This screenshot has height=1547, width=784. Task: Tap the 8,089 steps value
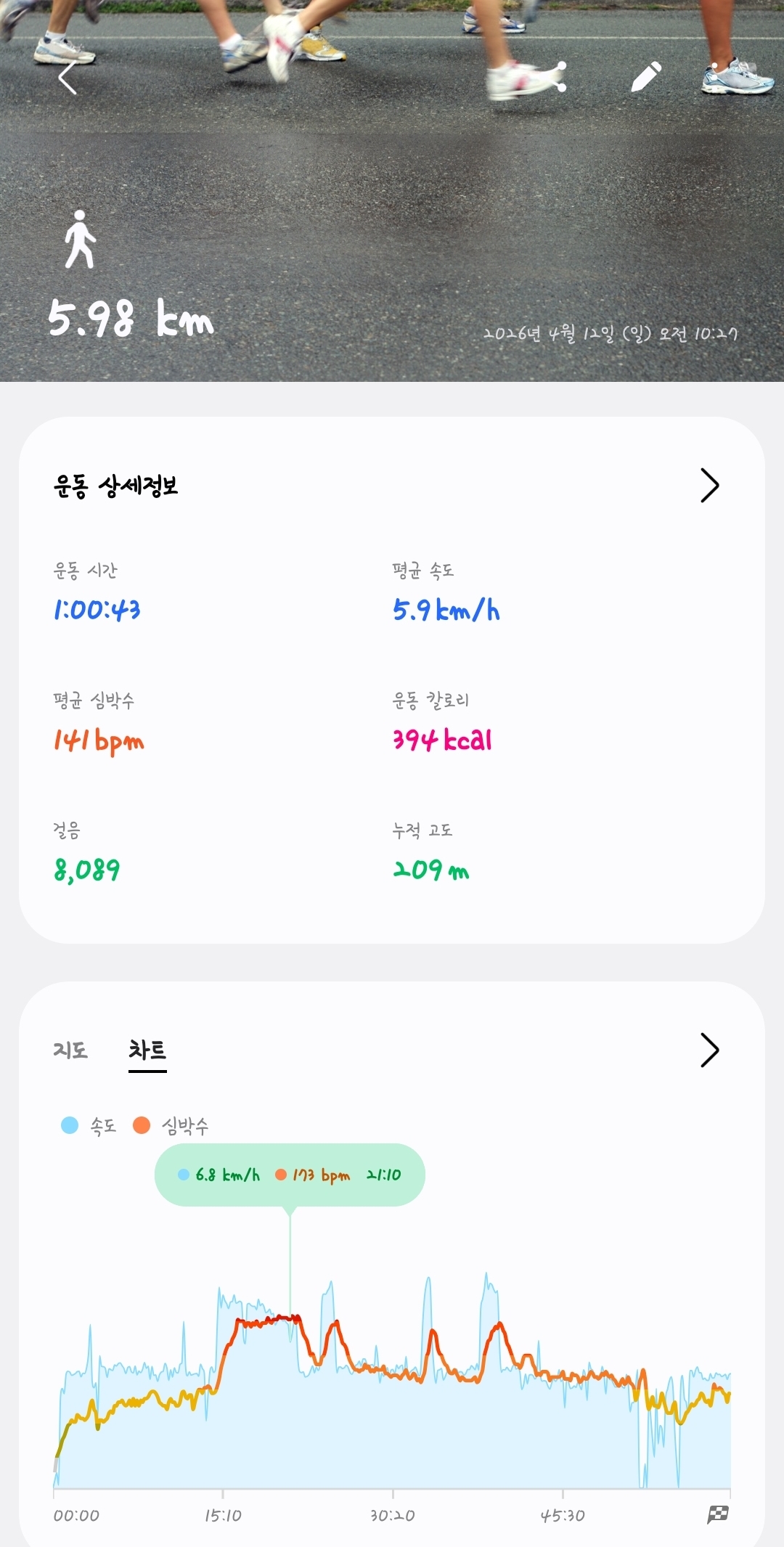[87, 870]
